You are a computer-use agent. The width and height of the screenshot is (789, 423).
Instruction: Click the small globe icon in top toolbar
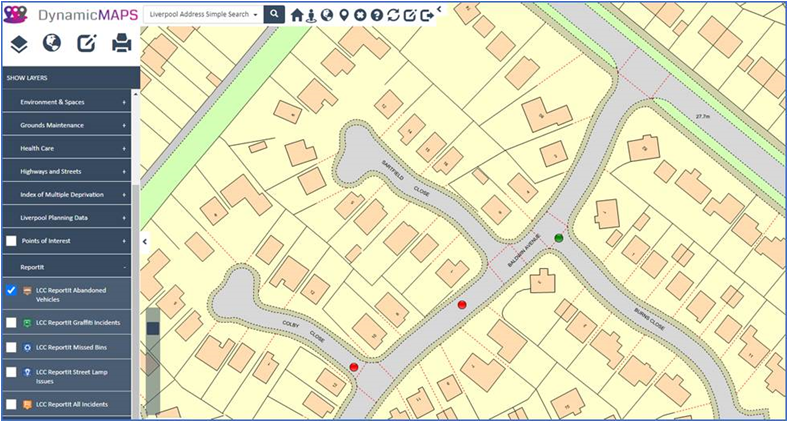point(327,15)
